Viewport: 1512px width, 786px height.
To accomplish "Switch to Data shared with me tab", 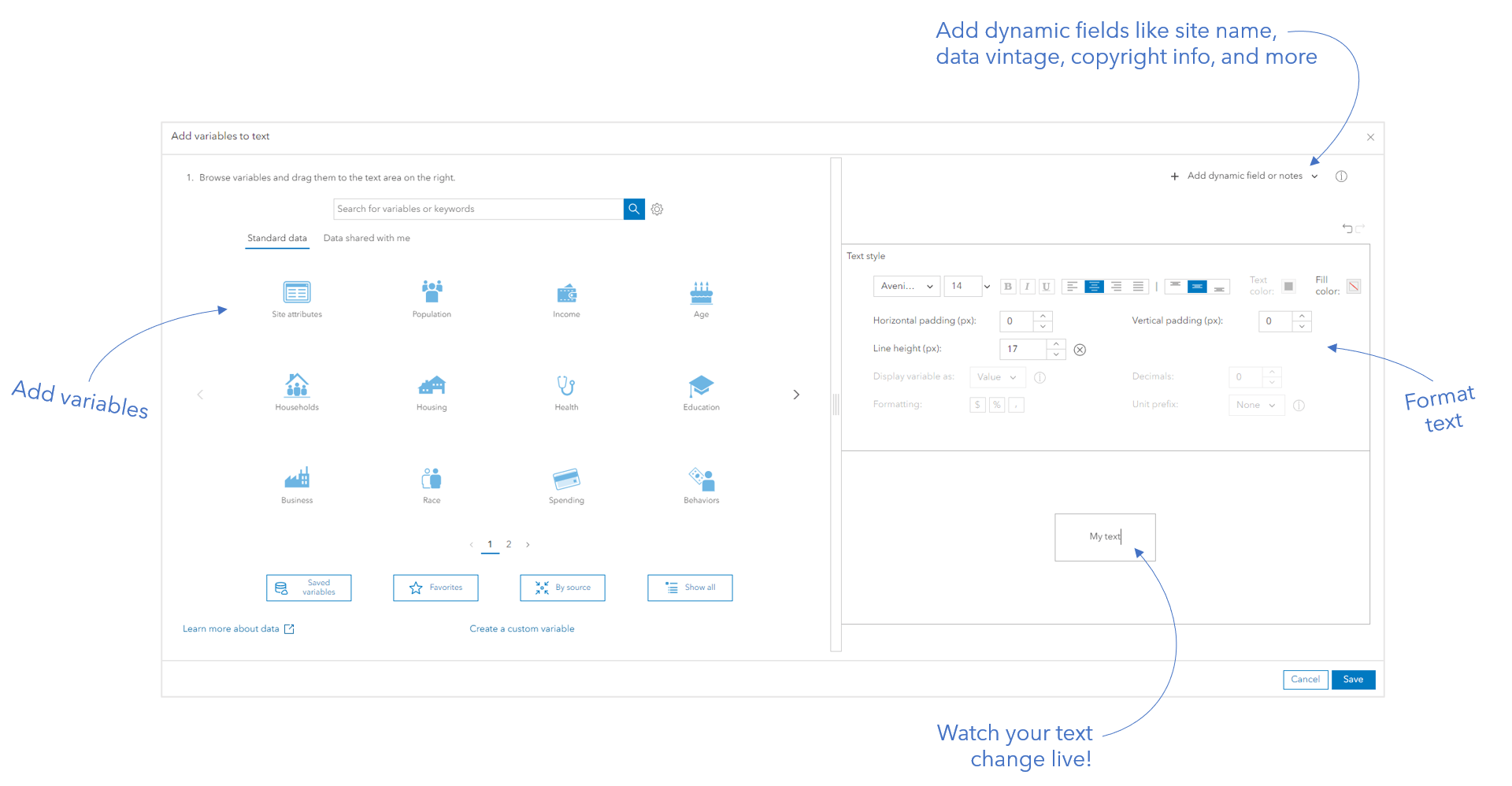I will 366,239.
